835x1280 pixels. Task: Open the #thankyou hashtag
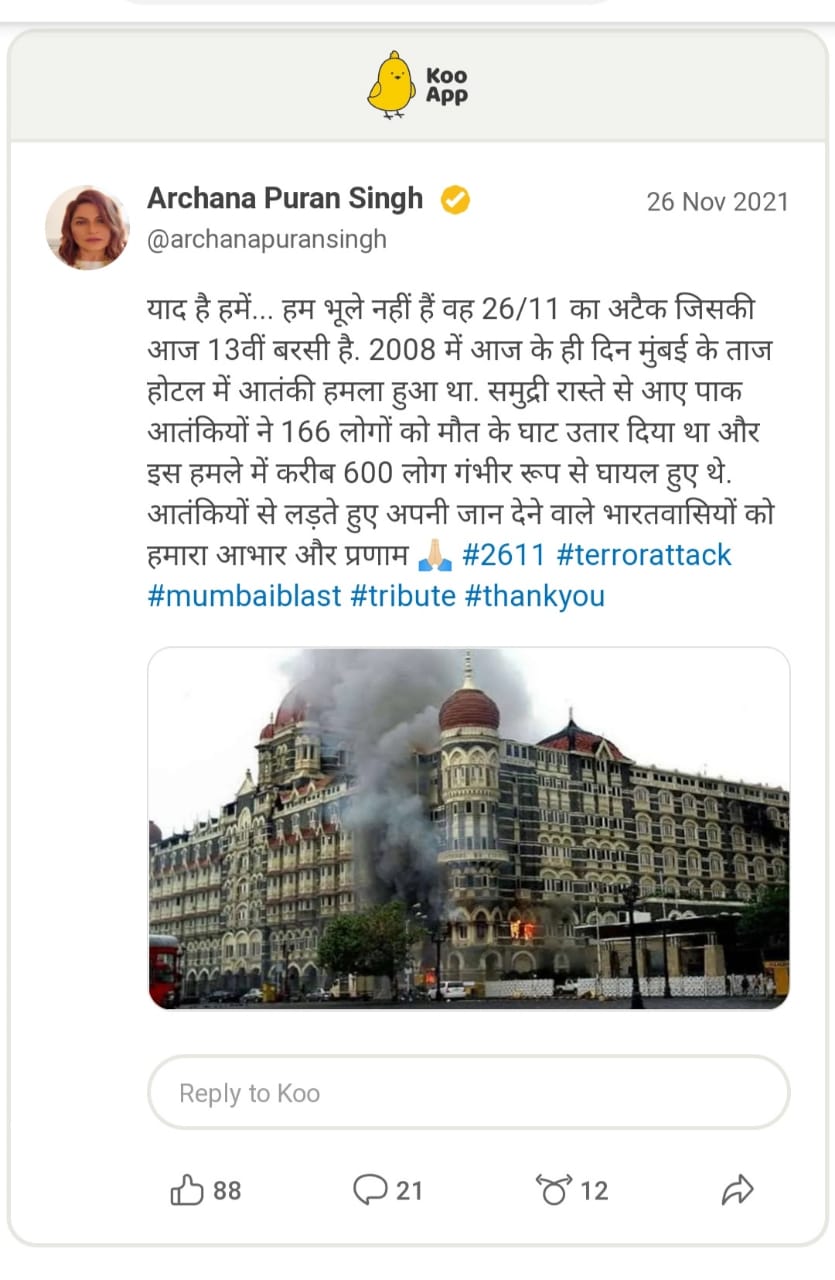pos(535,596)
